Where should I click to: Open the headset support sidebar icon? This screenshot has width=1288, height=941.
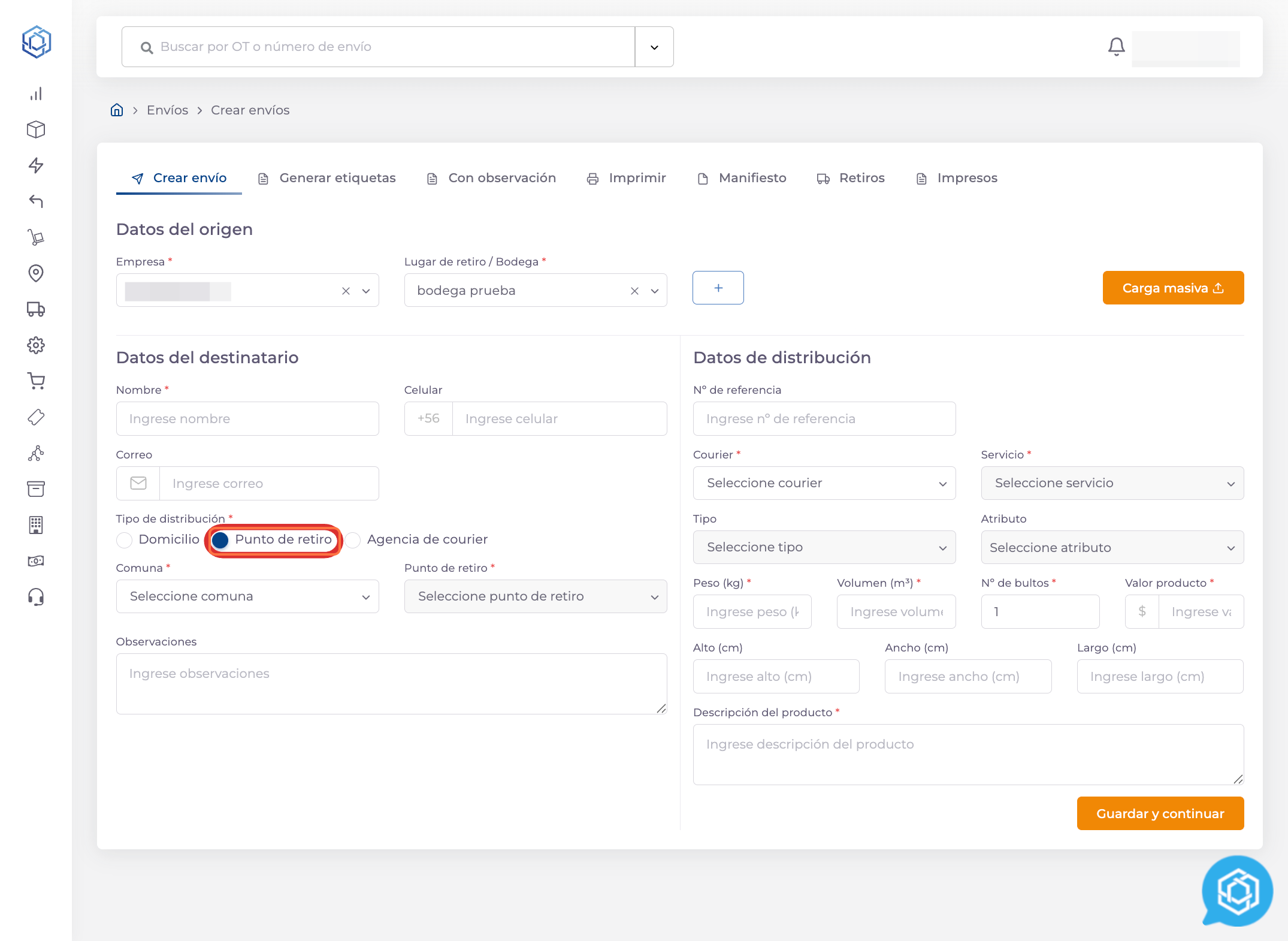coord(36,597)
